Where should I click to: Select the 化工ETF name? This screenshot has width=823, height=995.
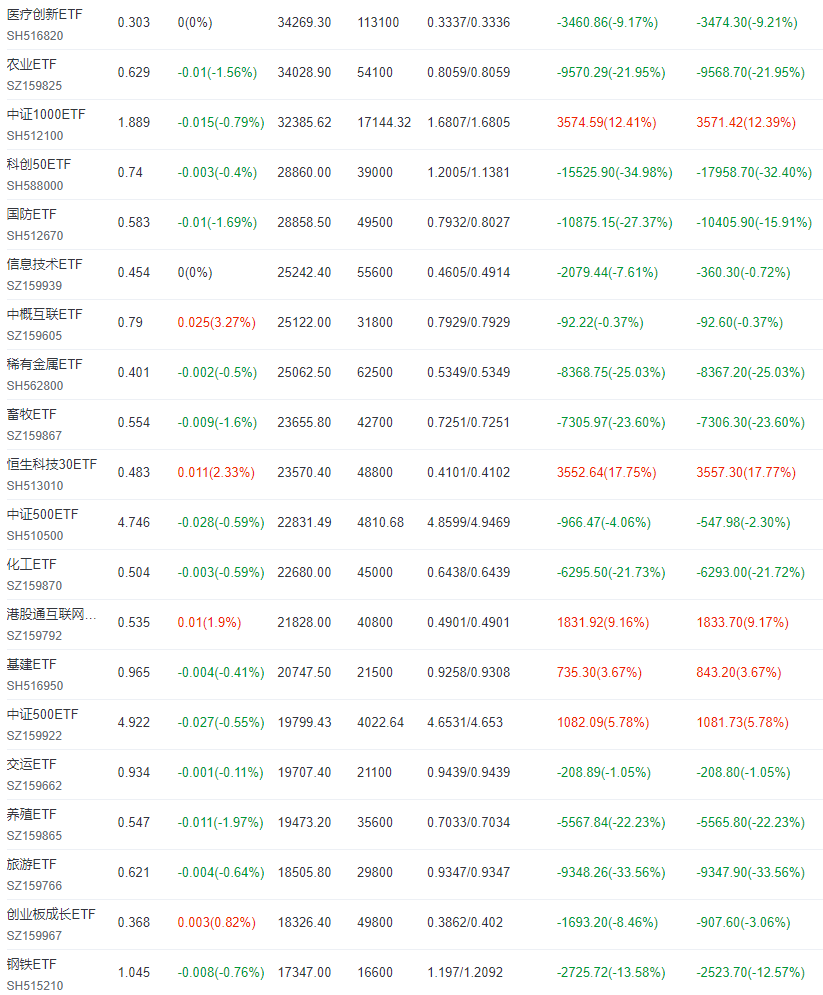(32, 565)
